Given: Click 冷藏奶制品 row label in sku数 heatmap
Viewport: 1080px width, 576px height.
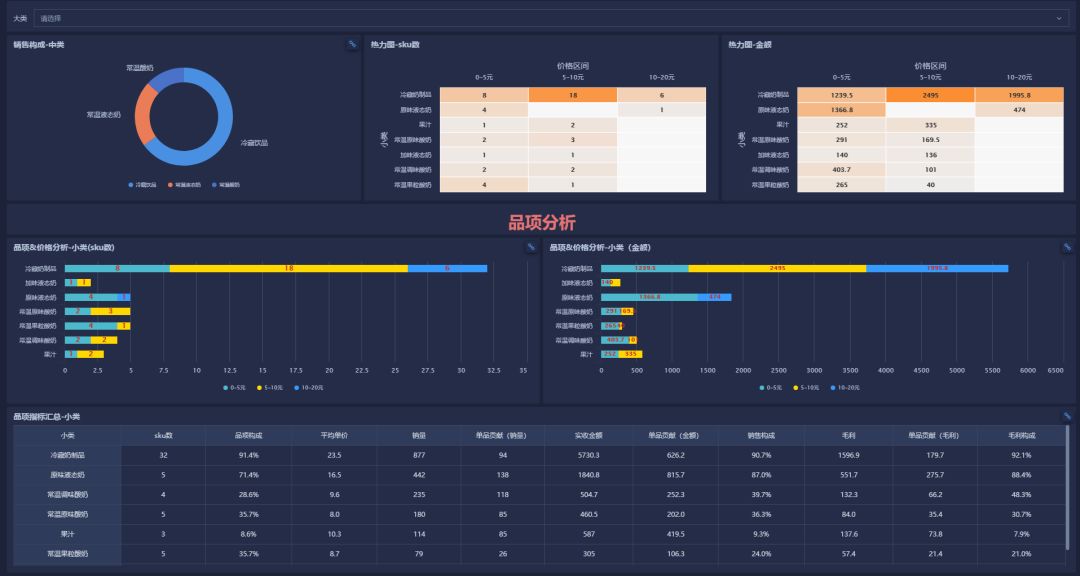Looking at the screenshot, I should [416, 95].
